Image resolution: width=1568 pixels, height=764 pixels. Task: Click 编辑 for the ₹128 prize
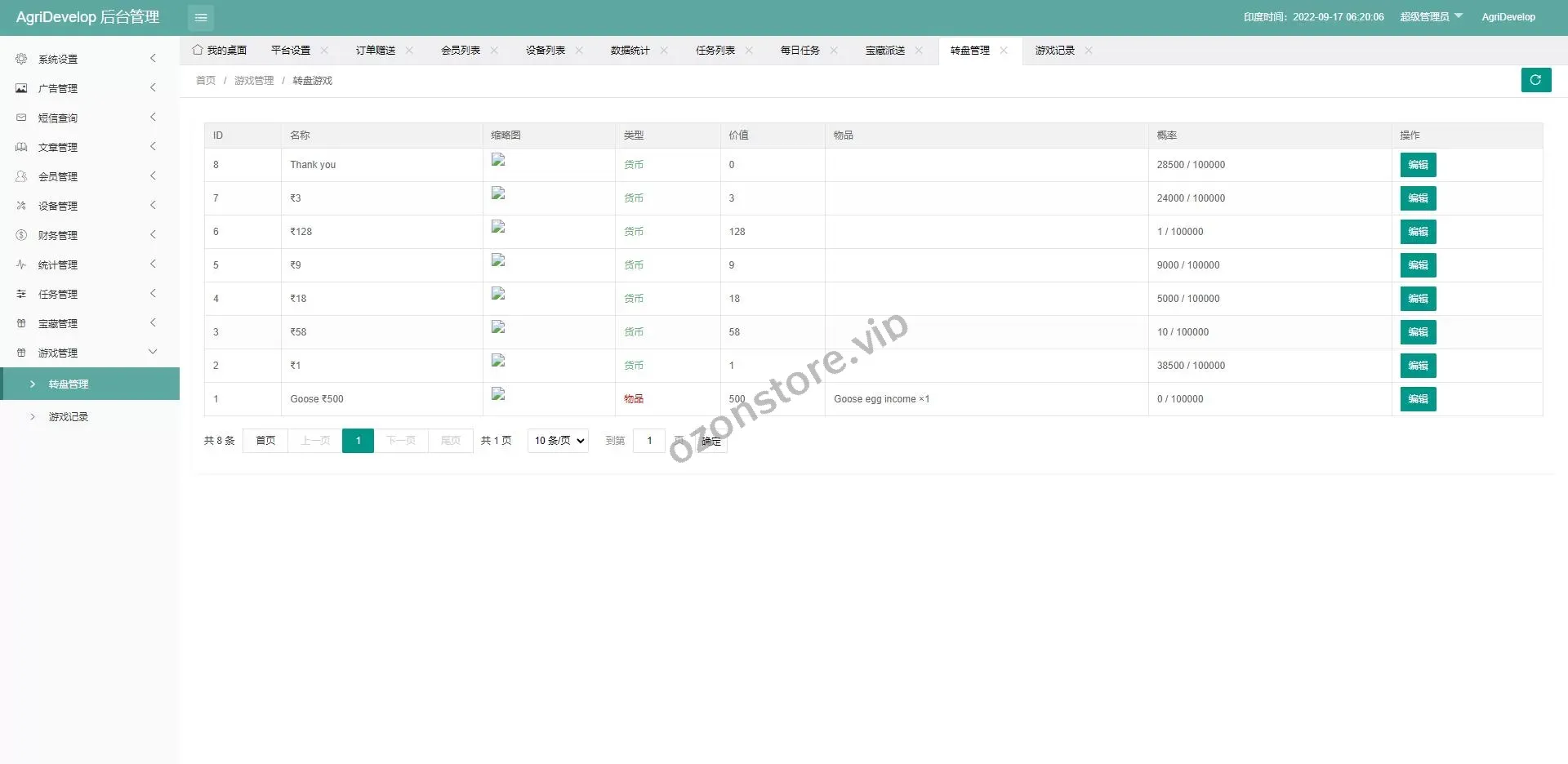coord(1418,232)
